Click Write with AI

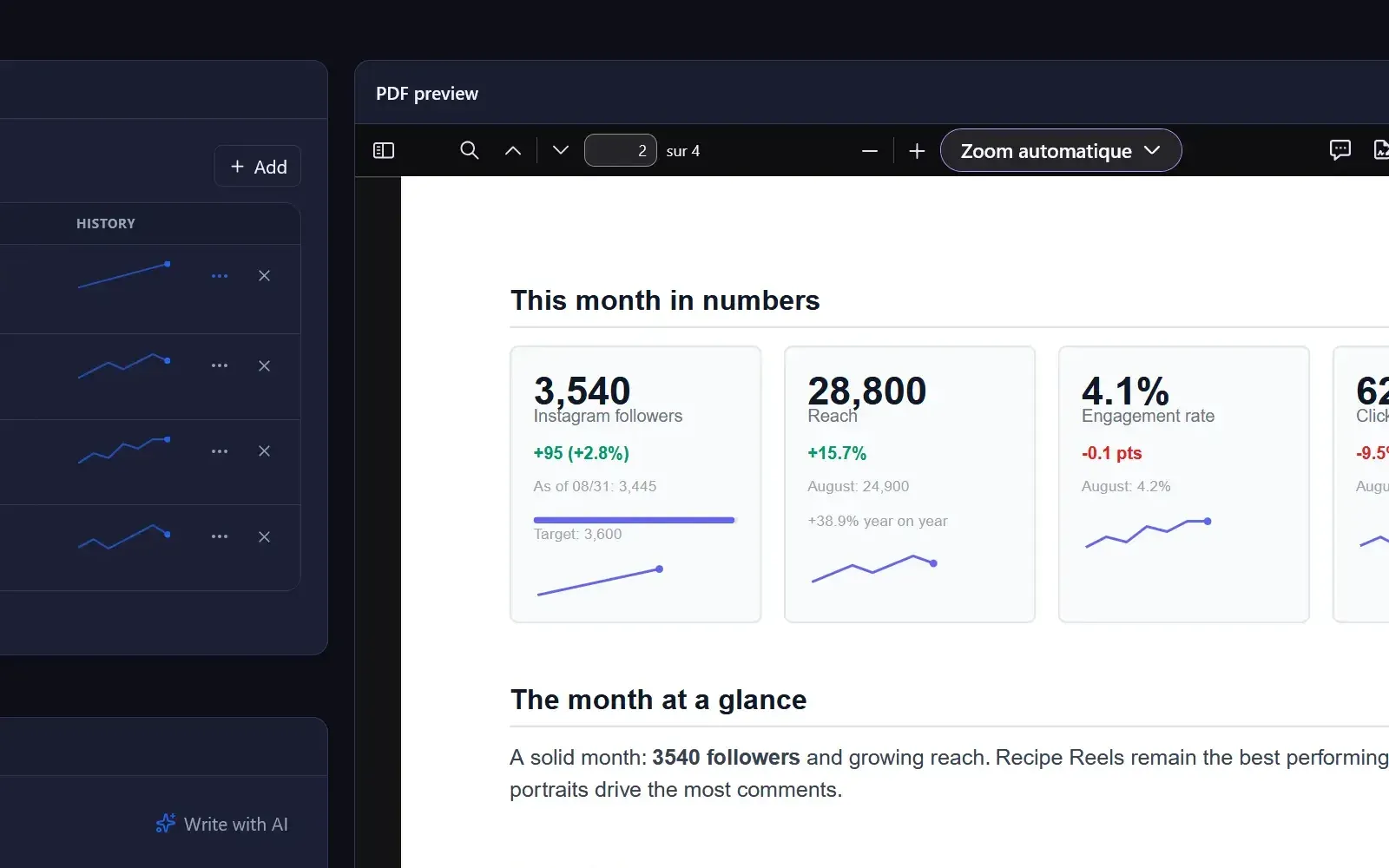point(222,824)
